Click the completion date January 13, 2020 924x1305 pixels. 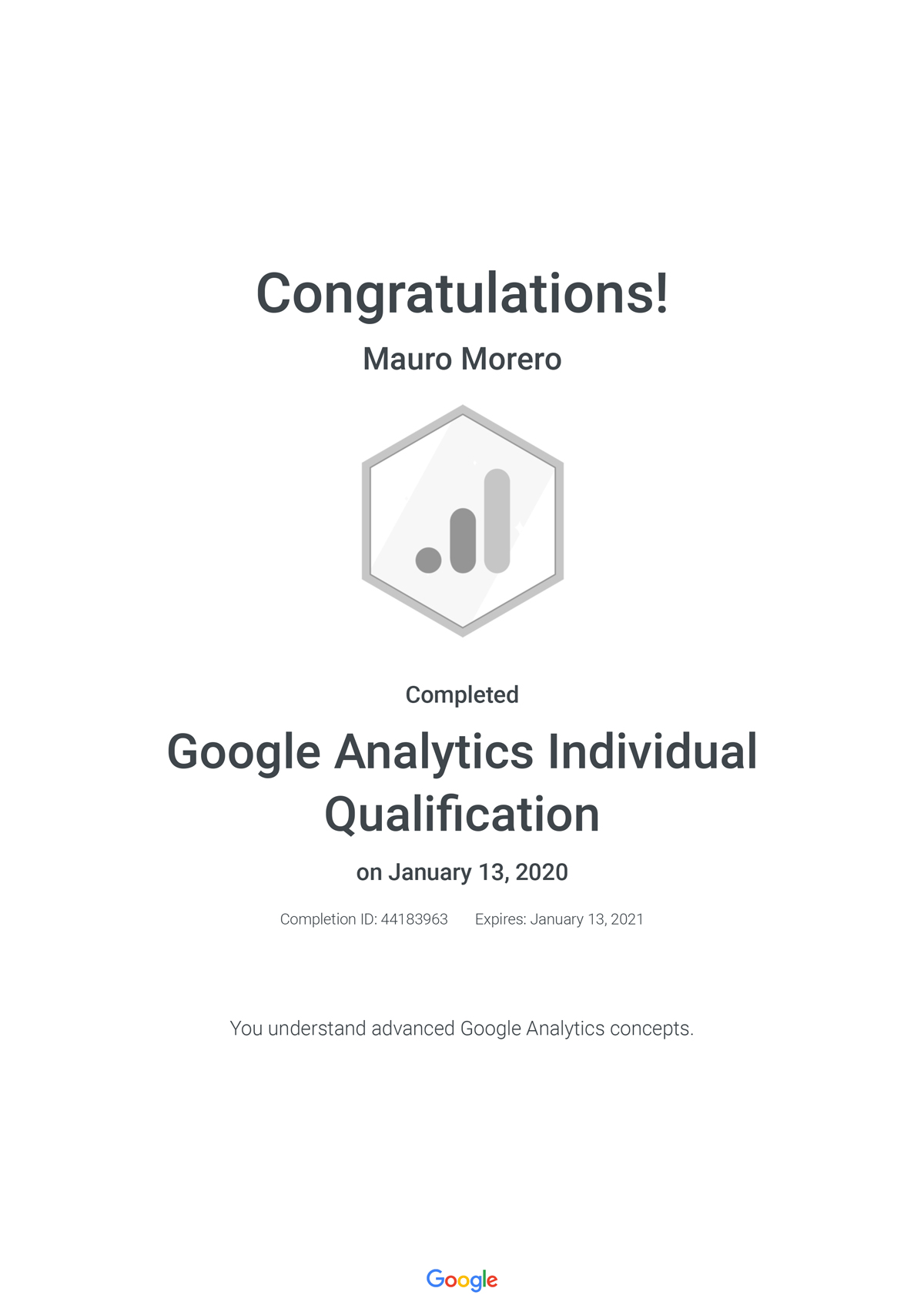coord(477,872)
